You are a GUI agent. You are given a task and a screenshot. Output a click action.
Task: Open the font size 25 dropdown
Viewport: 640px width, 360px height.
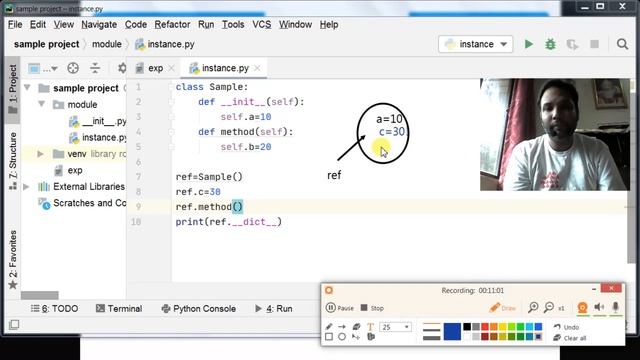click(395, 327)
